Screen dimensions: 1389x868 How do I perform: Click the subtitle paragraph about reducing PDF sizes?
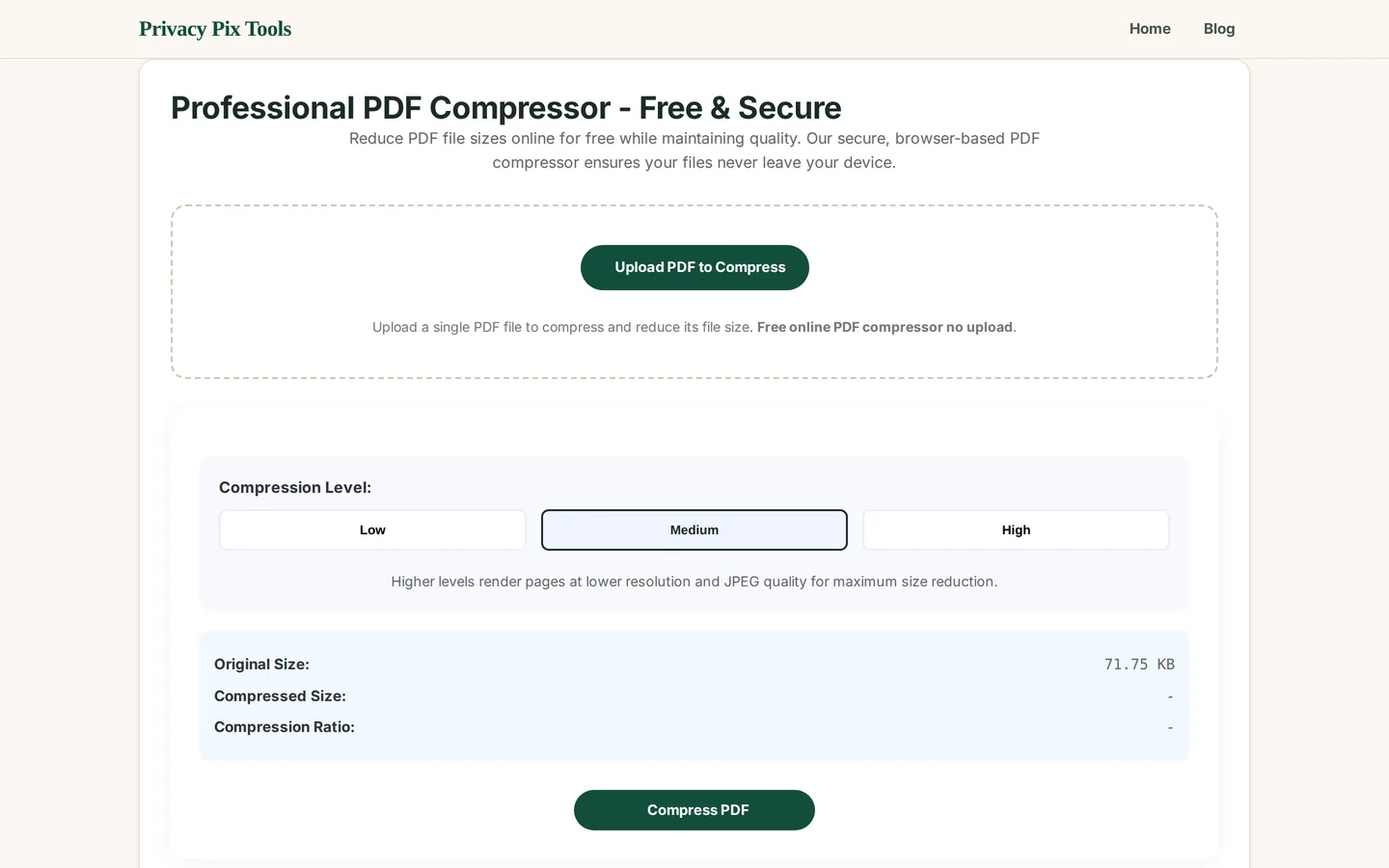click(x=694, y=150)
